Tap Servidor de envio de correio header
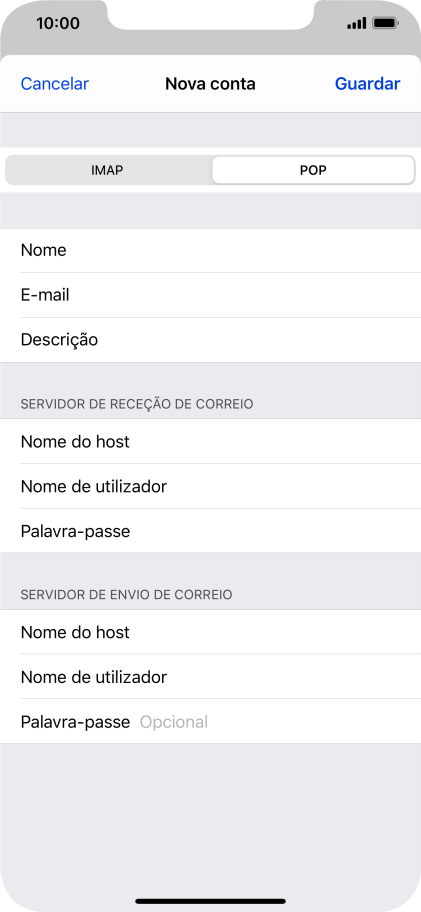 pos(126,594)
